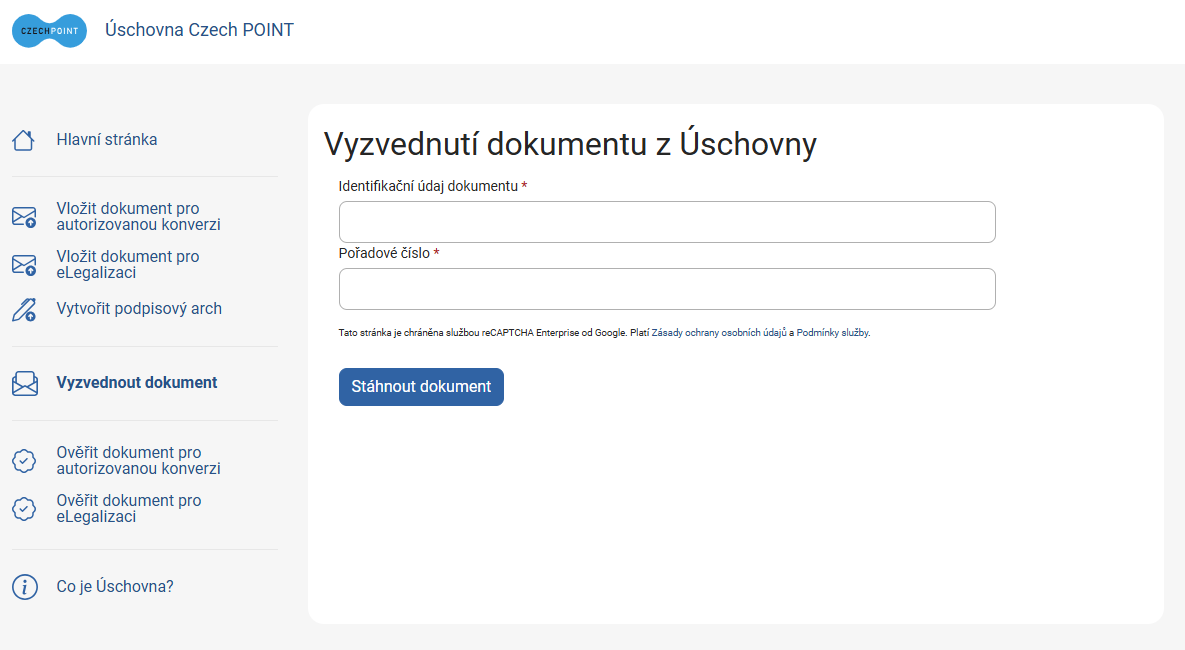Click the info icon beside Co je Úschovna

click(x=24, y=587)
